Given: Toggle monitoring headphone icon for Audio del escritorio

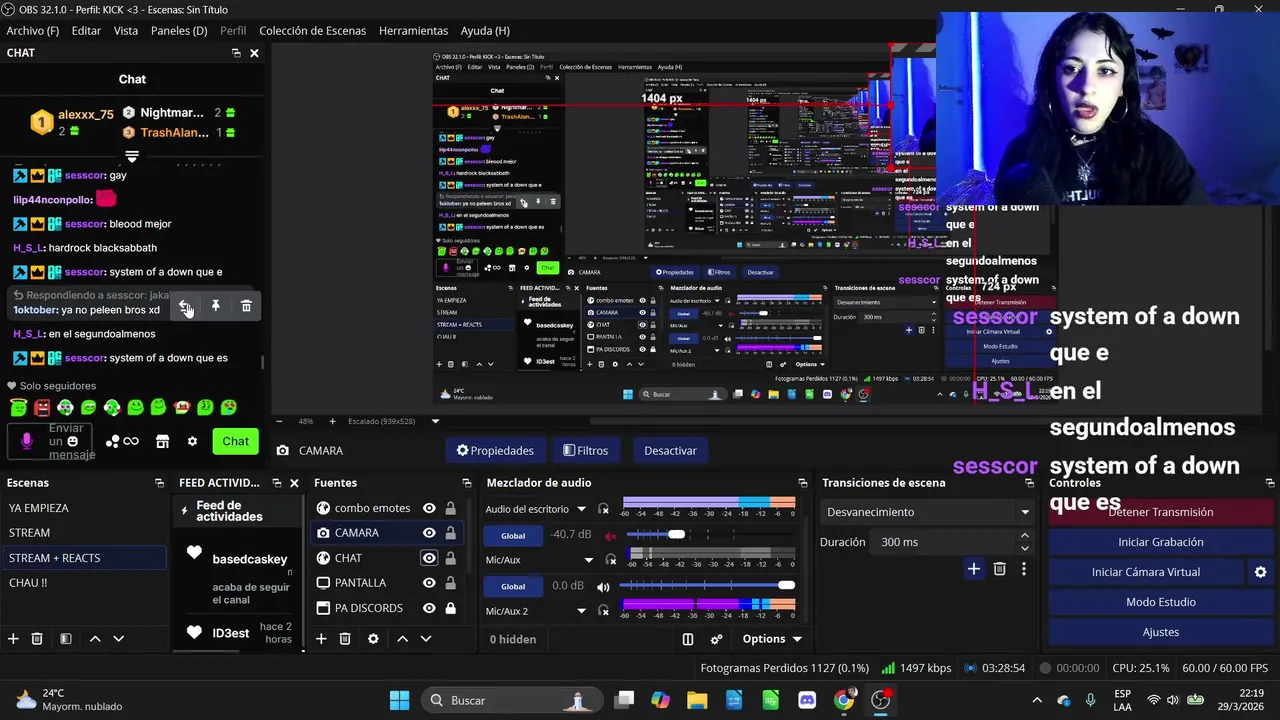Looking at the screenshot, I should [x=603, y=509].
